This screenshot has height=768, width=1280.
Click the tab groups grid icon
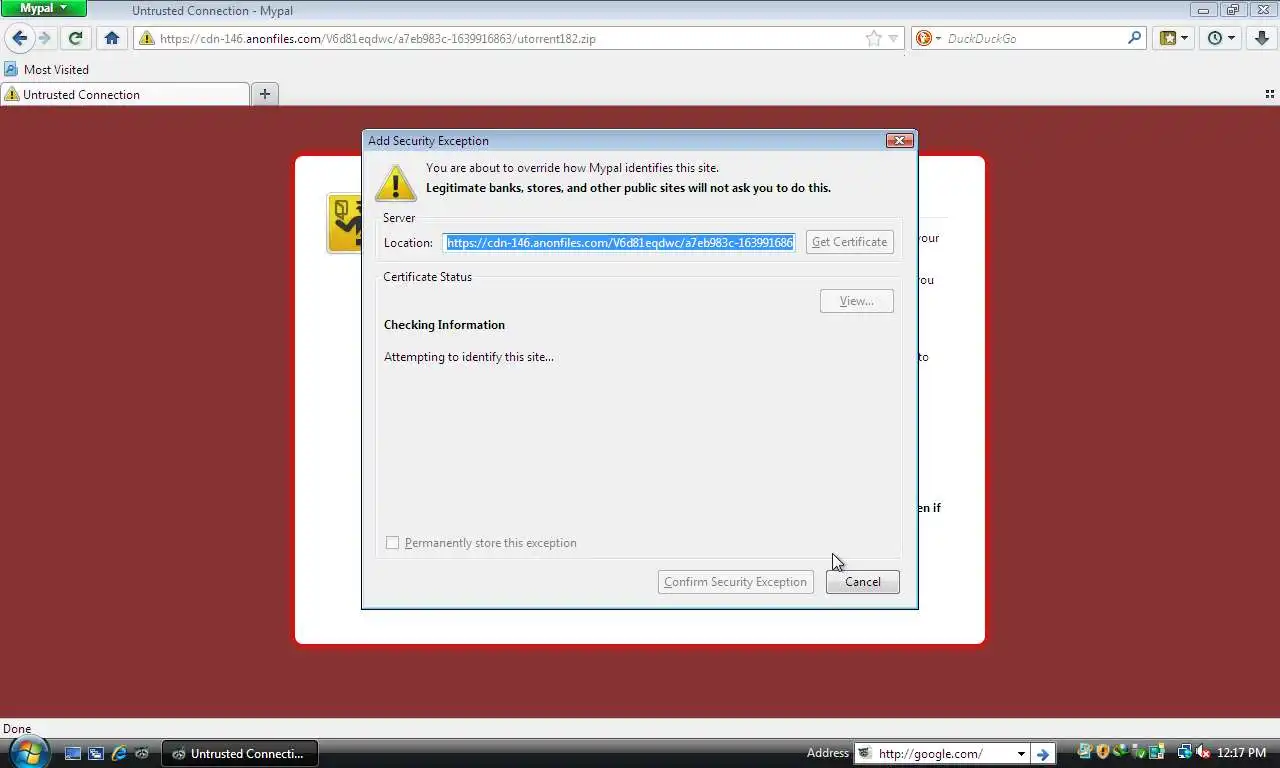tap(1270, 94)
